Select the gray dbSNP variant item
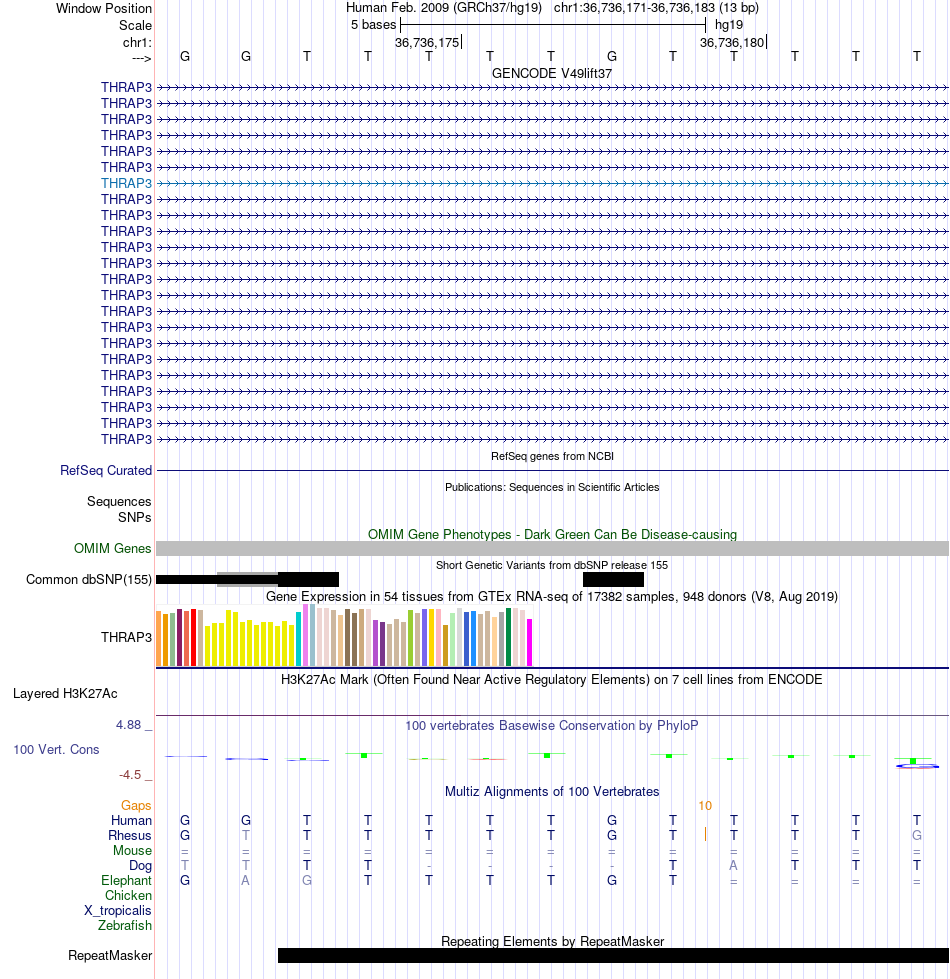 coord(247,579)
